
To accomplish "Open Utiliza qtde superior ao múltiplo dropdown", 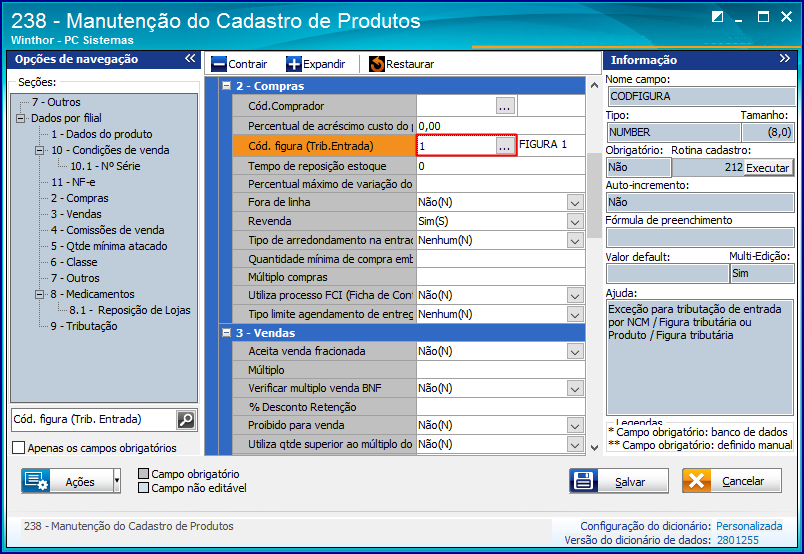I will 575,444.
